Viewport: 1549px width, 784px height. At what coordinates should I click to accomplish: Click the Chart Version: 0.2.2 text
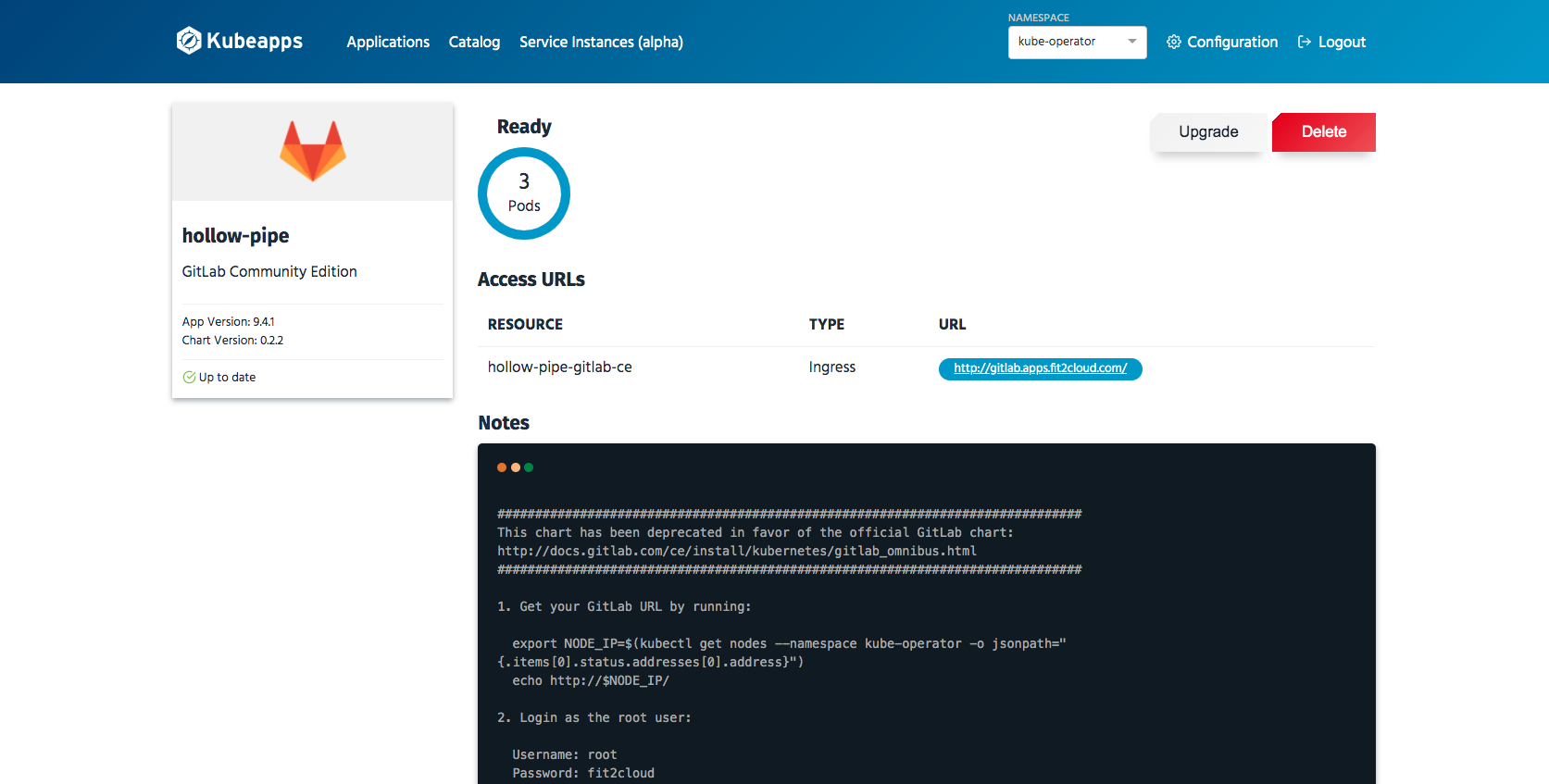click(x=232, y=340)
